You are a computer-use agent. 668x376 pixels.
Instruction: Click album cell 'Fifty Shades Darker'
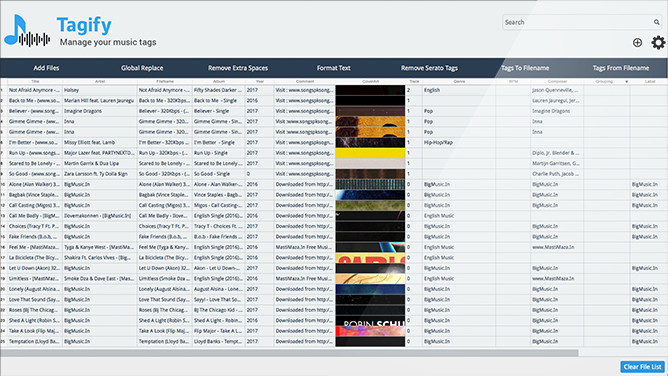(219, 90)
